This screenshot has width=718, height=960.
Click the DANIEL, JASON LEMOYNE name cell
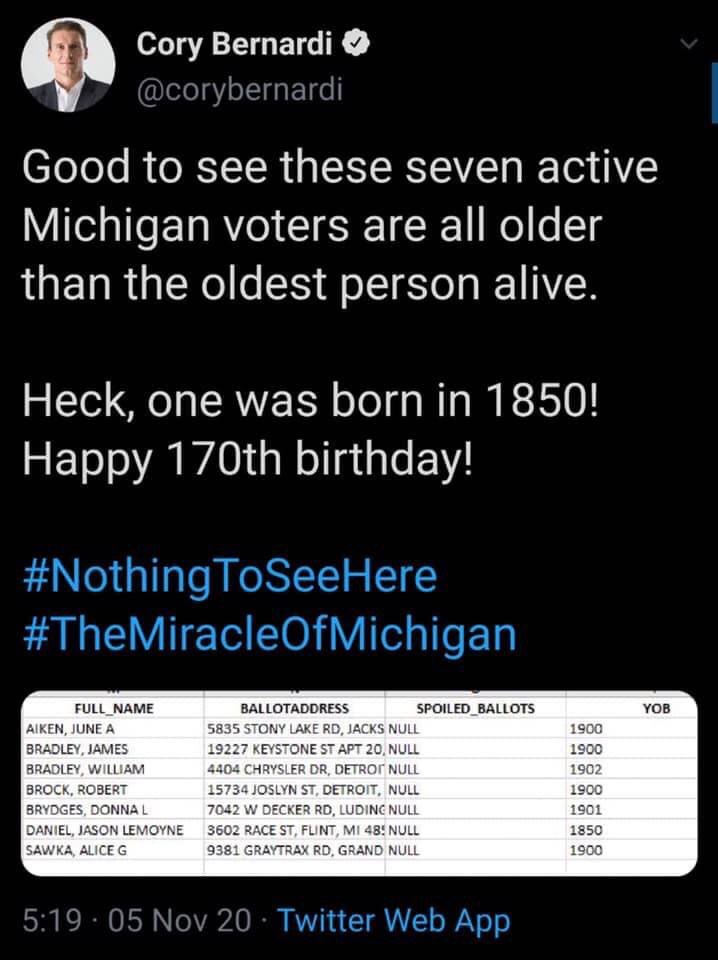[97, 830]
